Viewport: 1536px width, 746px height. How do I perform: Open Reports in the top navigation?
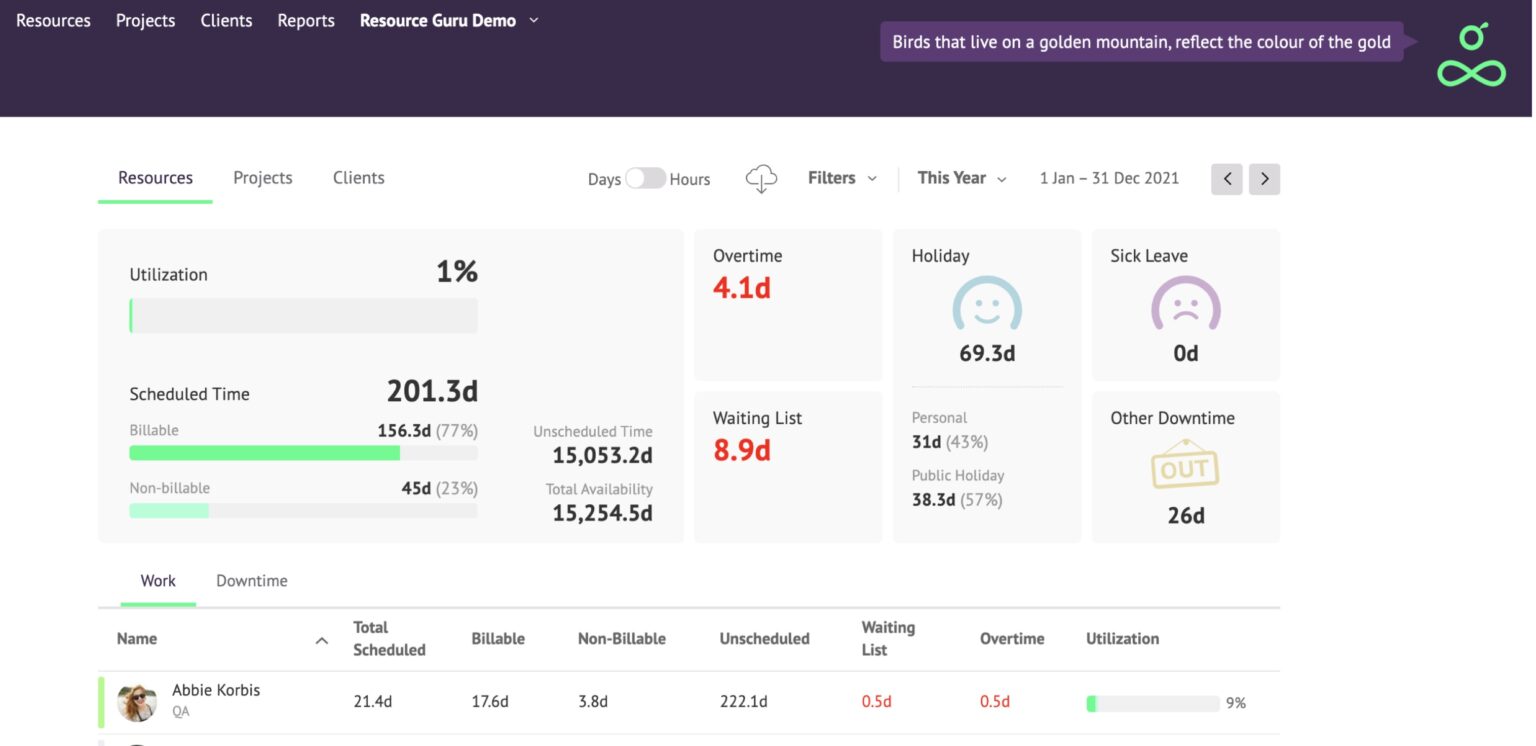coord(306,20)
